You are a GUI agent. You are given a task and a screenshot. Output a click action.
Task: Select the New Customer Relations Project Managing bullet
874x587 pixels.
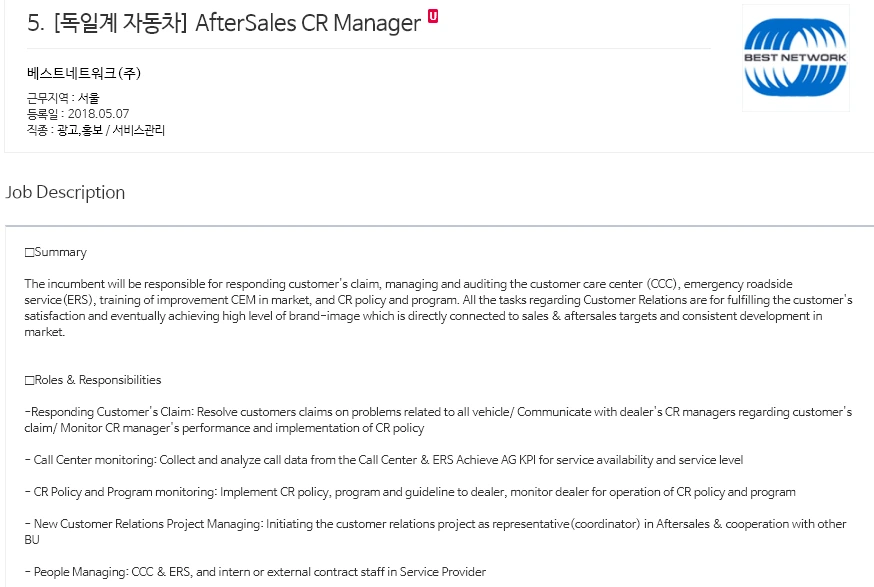pyautogui.click(x=435, y=532)
